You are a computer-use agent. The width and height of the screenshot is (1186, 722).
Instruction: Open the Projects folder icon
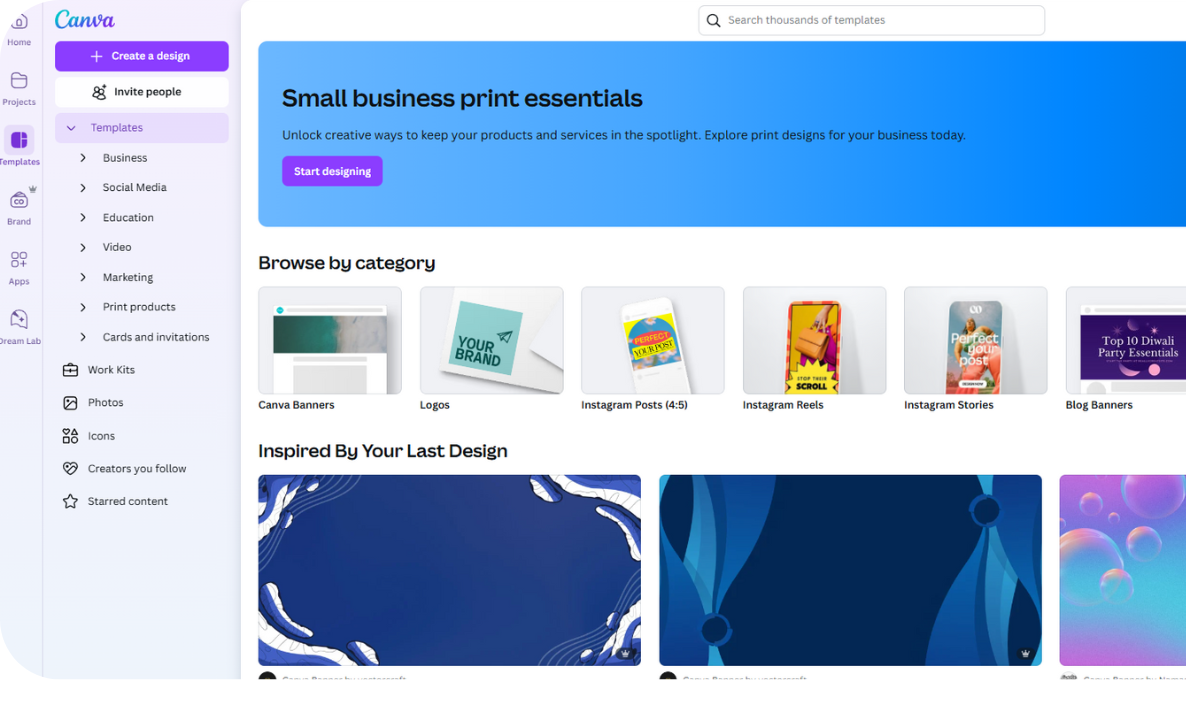[x=19, y=80]
